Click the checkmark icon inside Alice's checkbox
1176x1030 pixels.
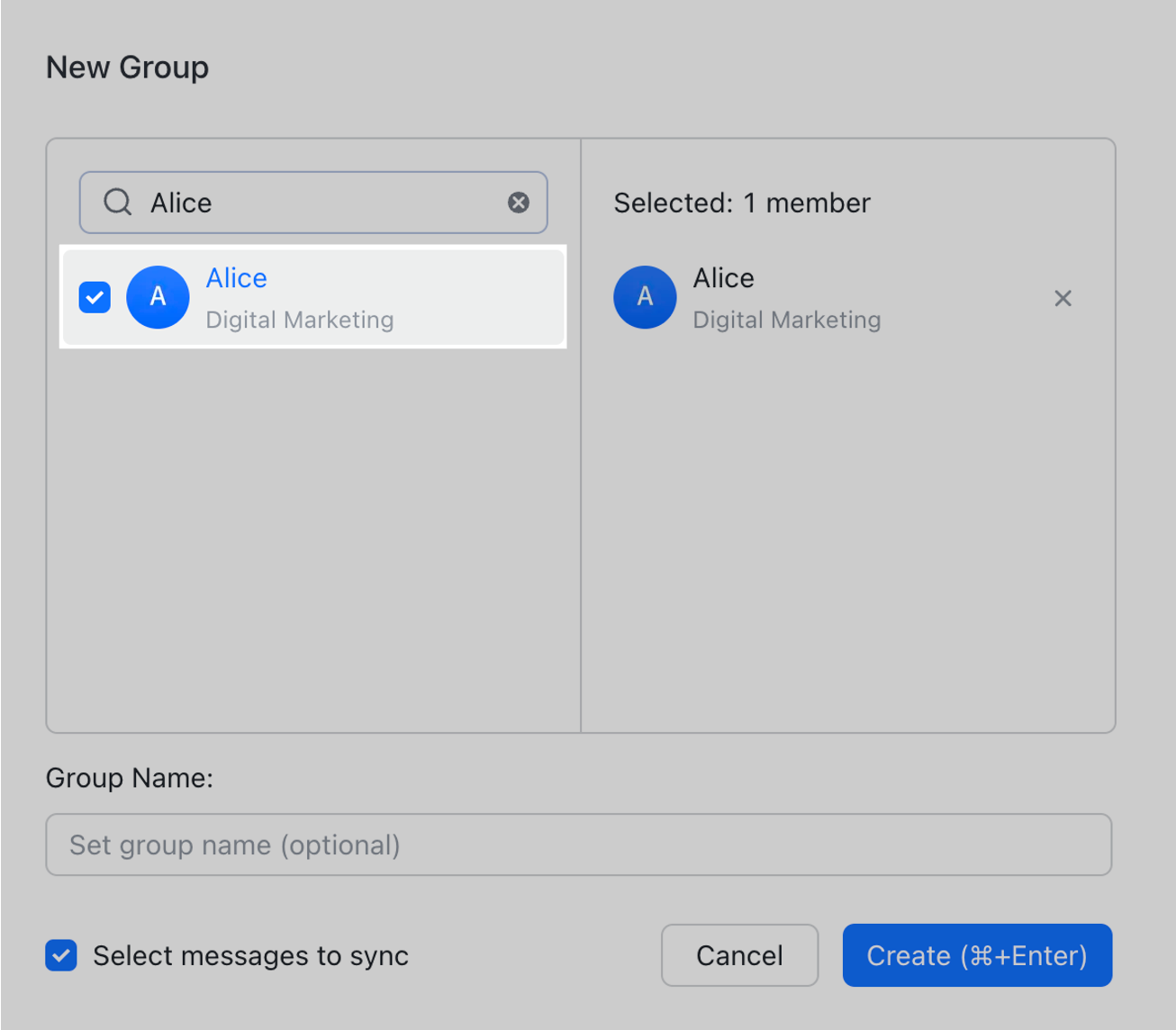tap(94, 297)
